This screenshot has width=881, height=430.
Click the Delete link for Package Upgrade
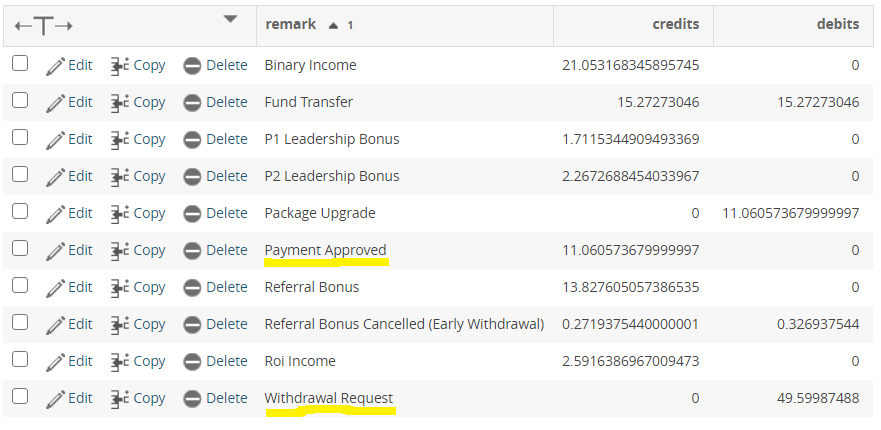tap(226, 213)
